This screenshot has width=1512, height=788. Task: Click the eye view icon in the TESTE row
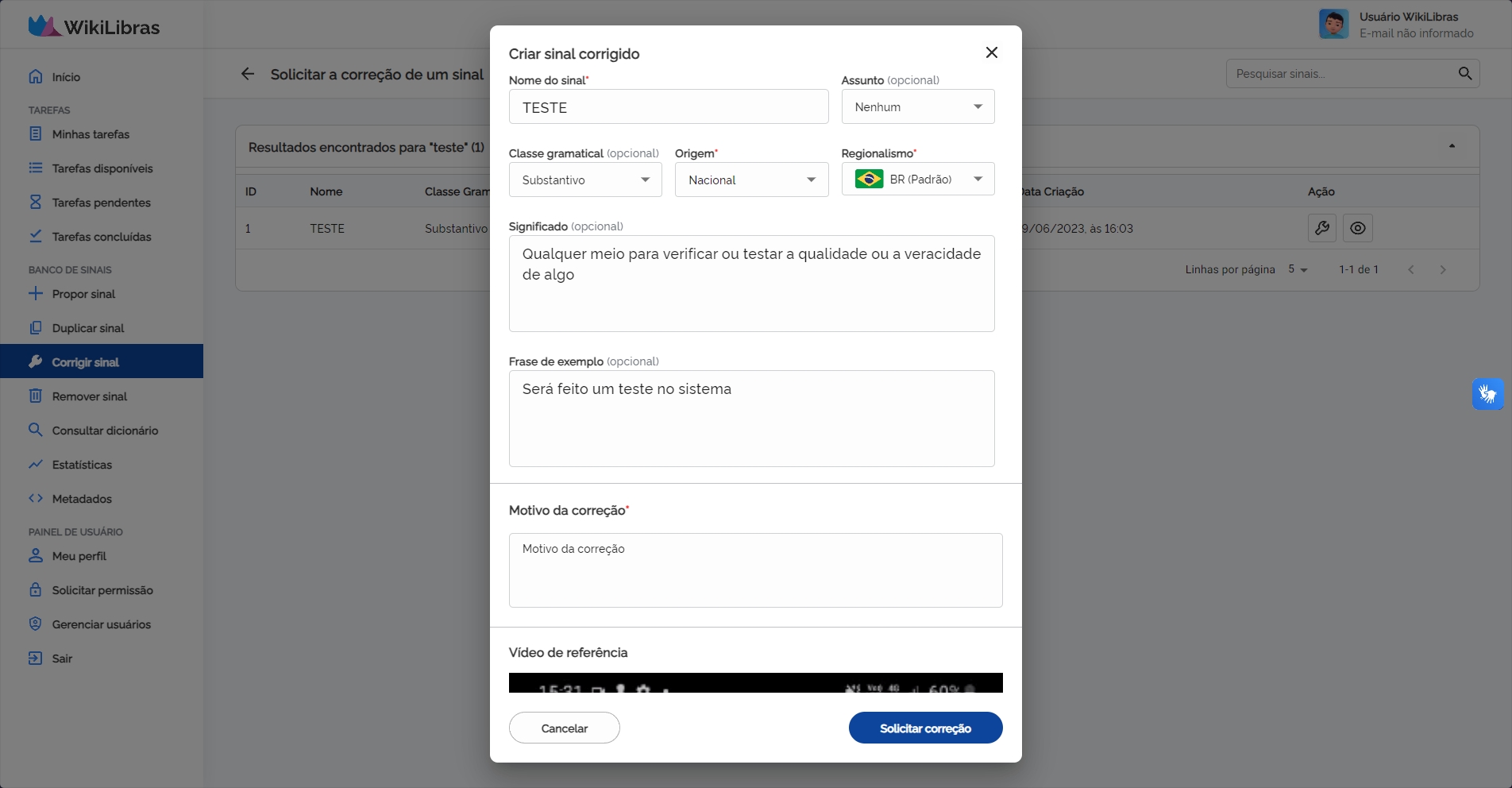(1357, 228)
